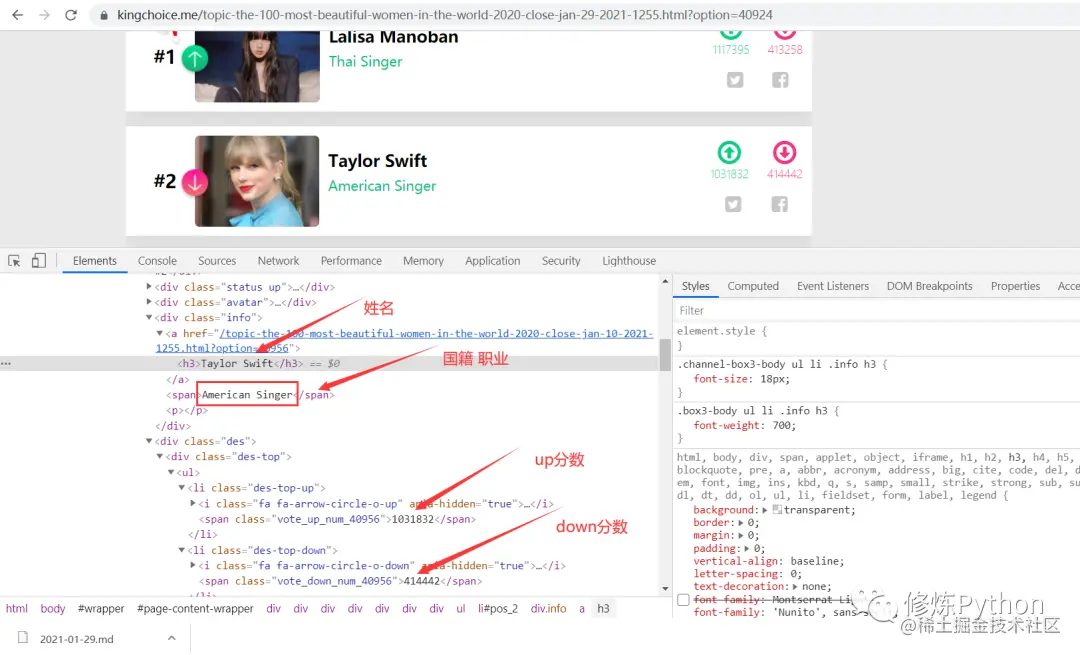The height and width of the screenshot is (655, 1080).
Task: Collapse the li class des-top-up node
Action: pos(182,488)
